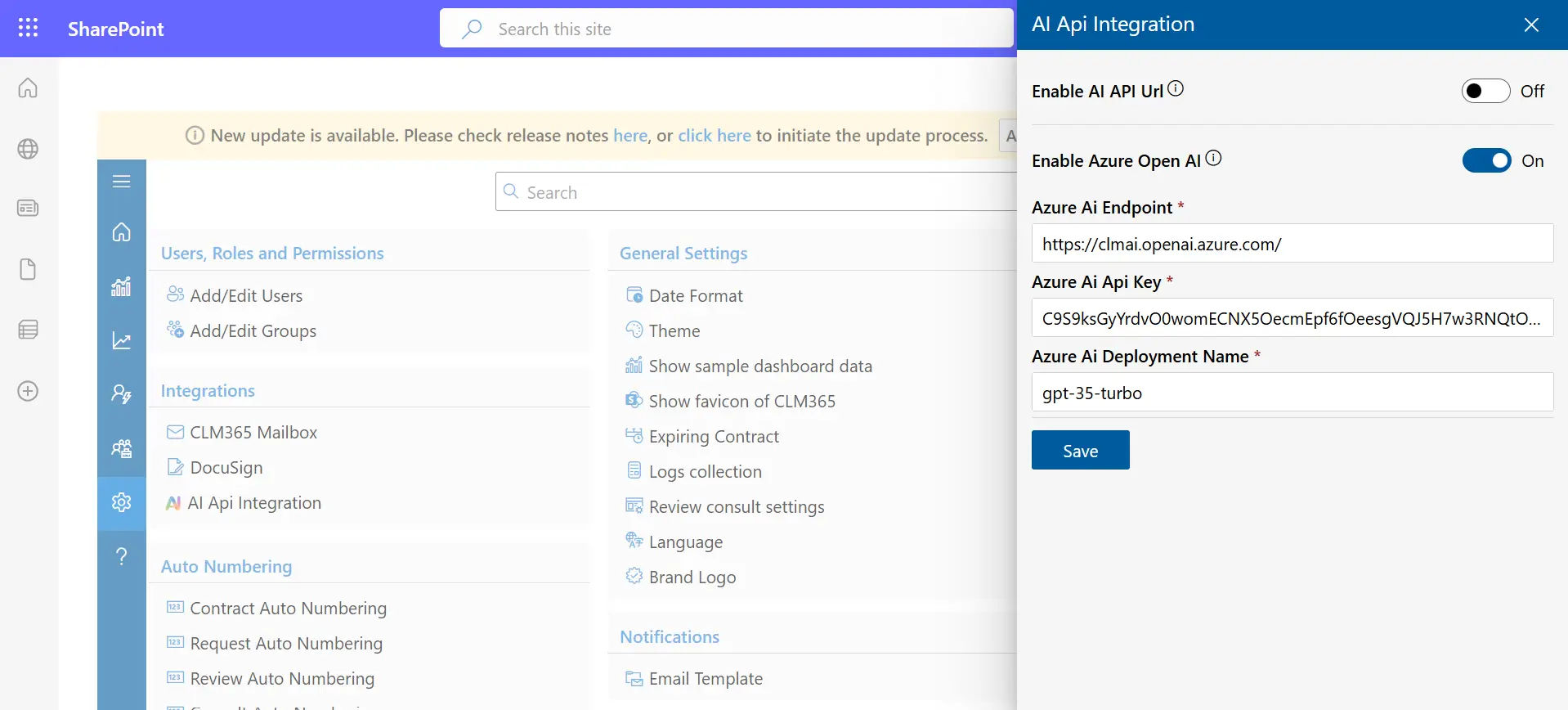Viewport: 1568px width, 710px height.
Task: Click the Integrations section heading
Action: (x=208, y=390)
